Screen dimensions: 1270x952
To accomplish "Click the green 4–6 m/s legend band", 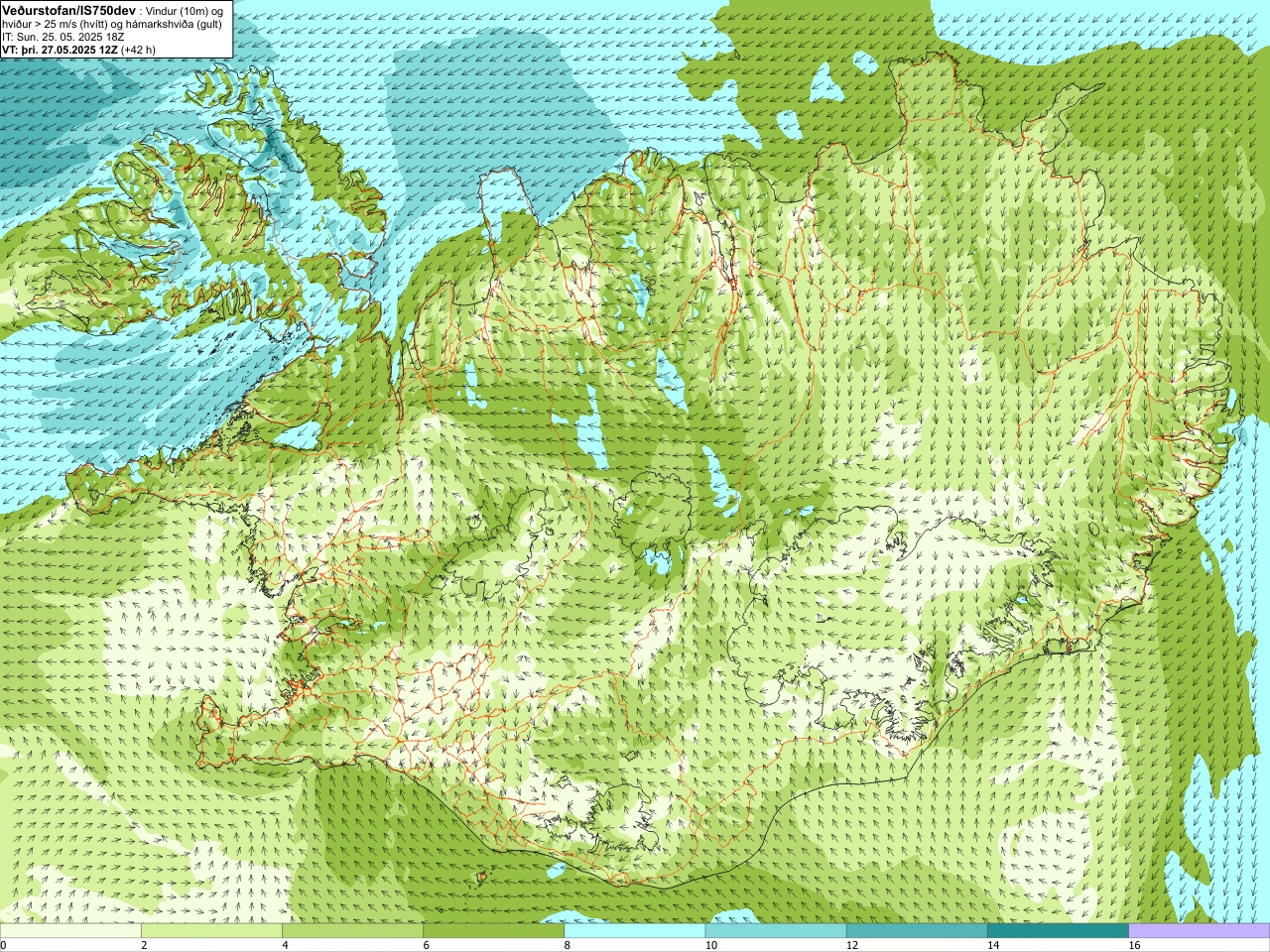I will pos(352,931).
